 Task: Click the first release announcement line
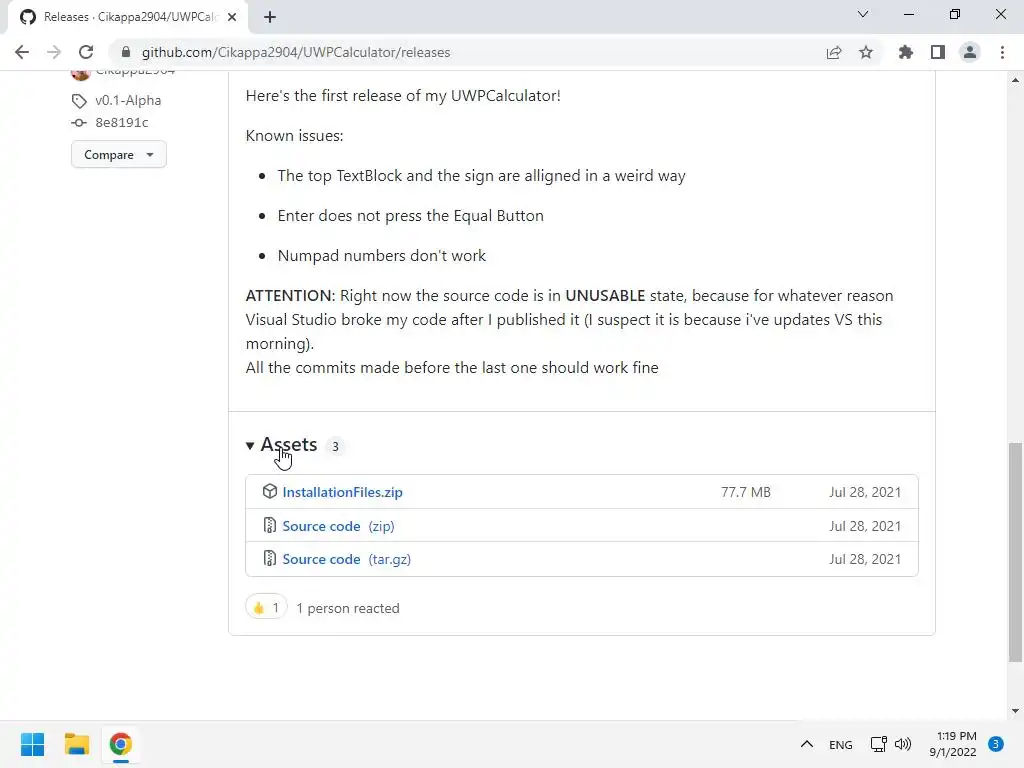coord(403,96)
